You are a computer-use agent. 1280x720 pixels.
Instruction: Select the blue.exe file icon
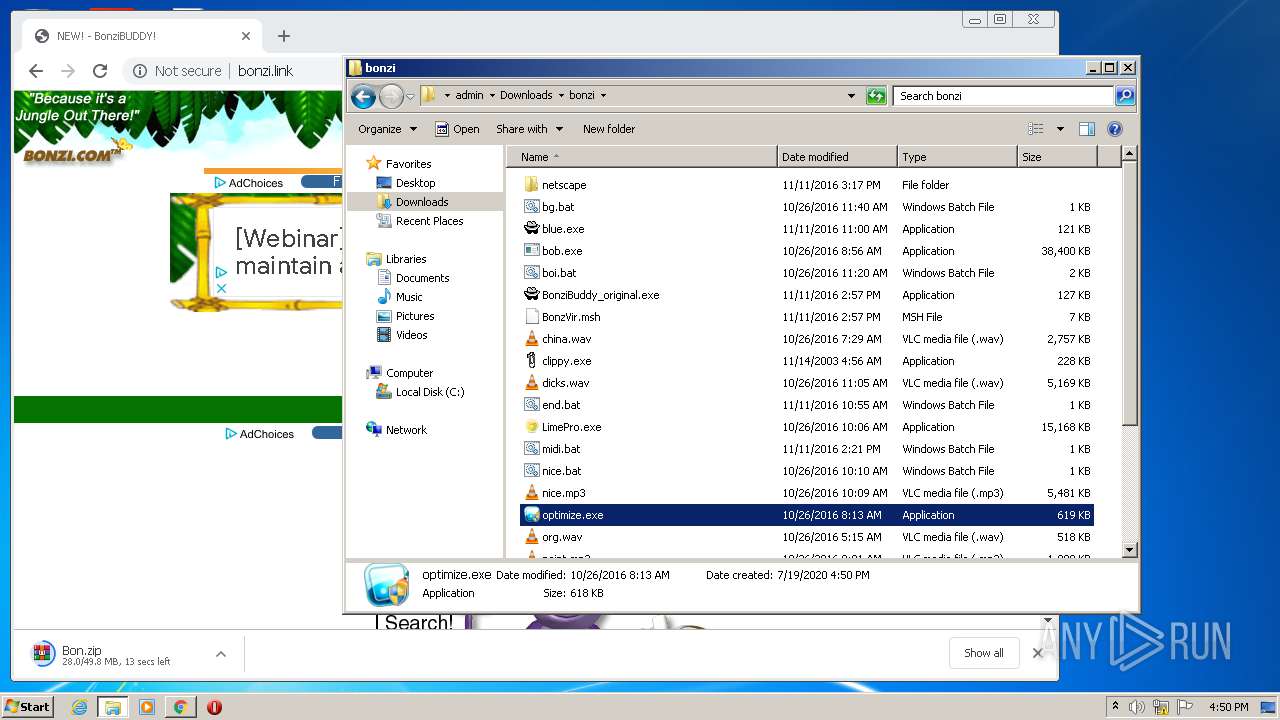pos(532,229)
